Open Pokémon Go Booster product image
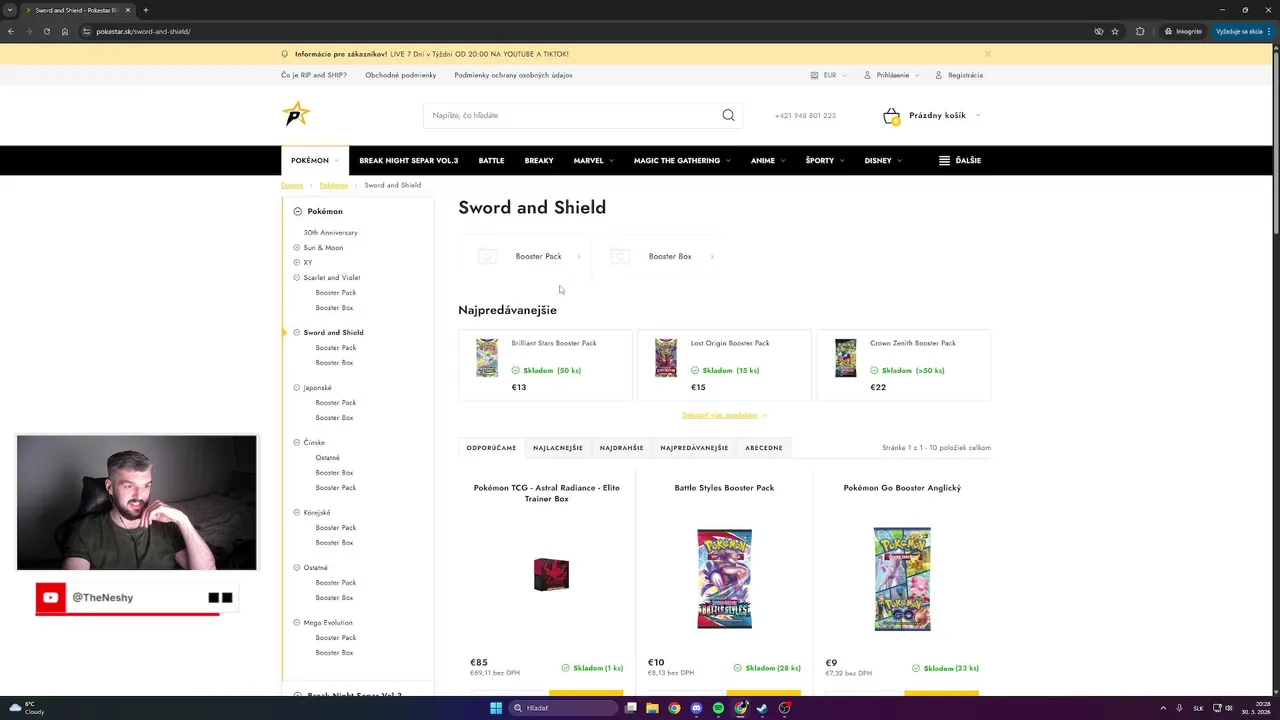 click(x=902, y=579)
